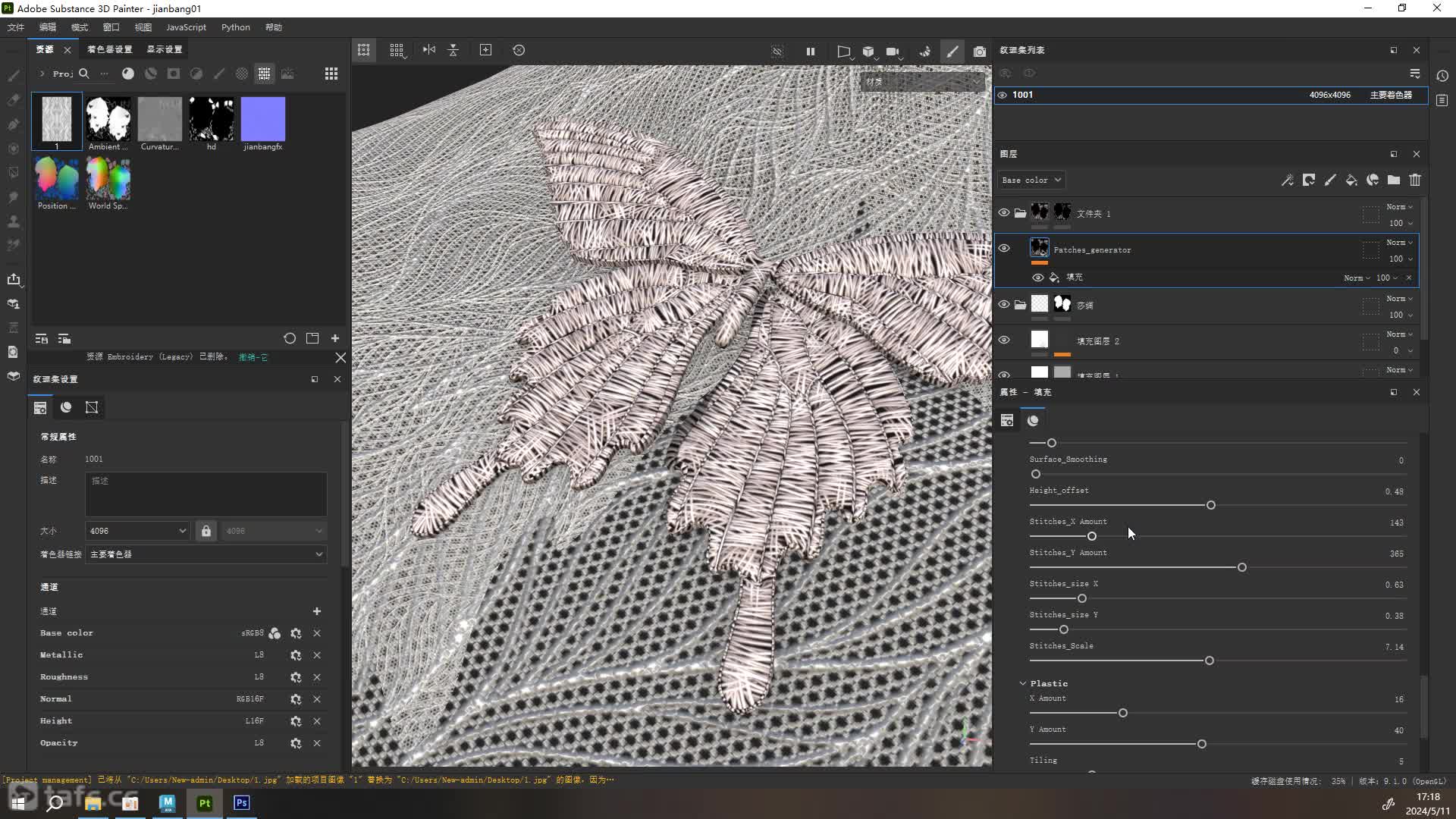
Task: Expand Proj asset path chevron
Action: (x=42, y=74)
